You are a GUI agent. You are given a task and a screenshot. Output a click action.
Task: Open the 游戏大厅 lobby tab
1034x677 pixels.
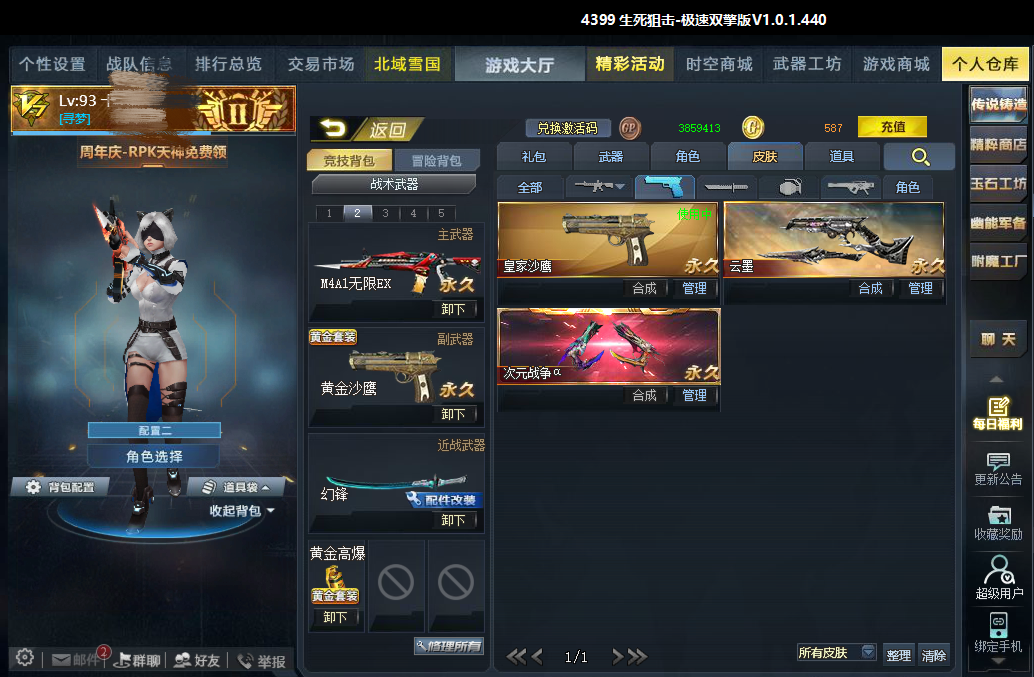tap(520, 65)
